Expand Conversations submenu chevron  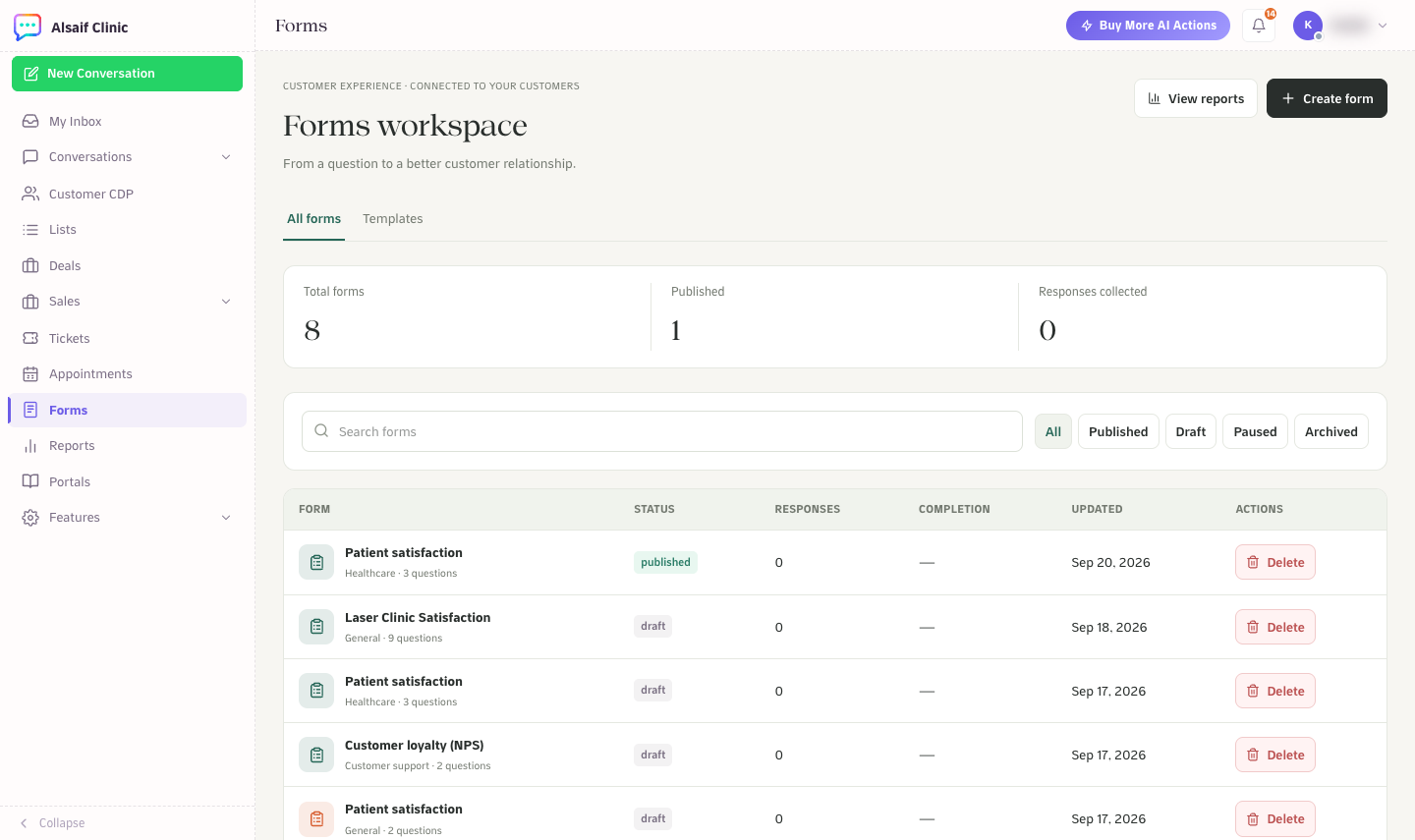click(x=226, y=157)
